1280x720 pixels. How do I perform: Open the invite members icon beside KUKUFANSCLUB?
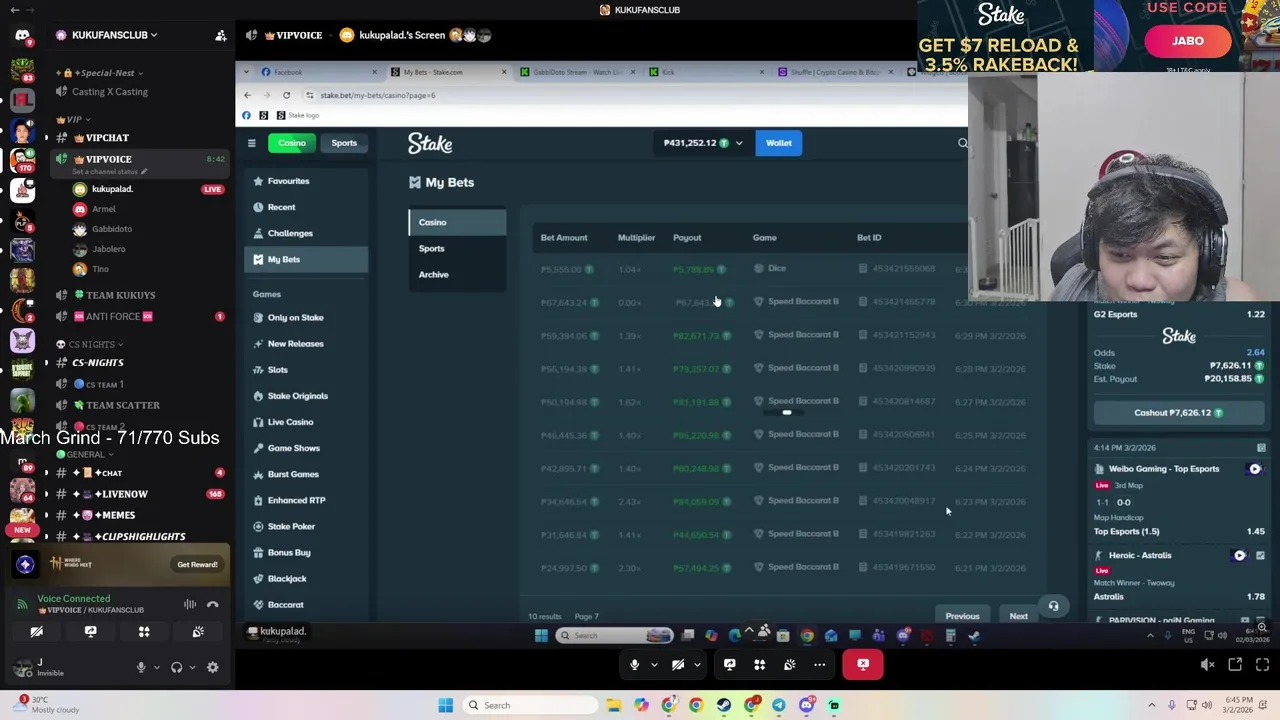pos(220,35)
